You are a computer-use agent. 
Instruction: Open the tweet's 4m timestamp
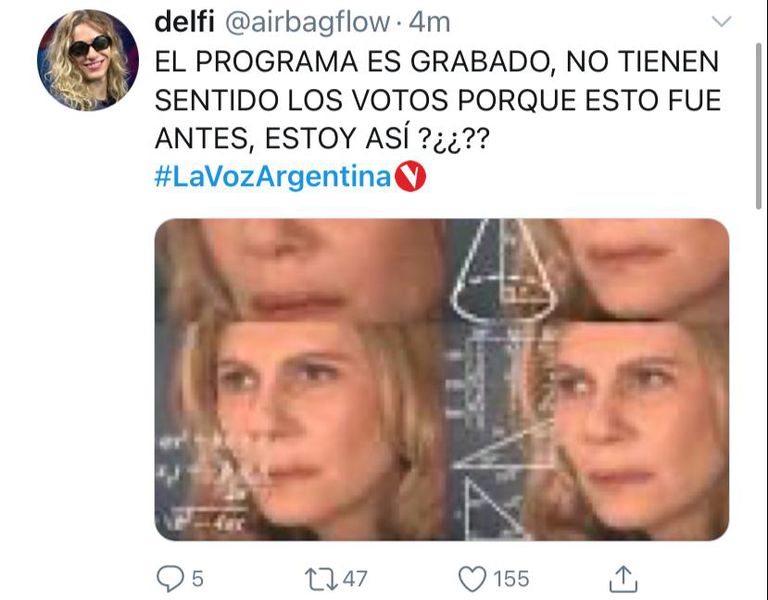[430, 23]
